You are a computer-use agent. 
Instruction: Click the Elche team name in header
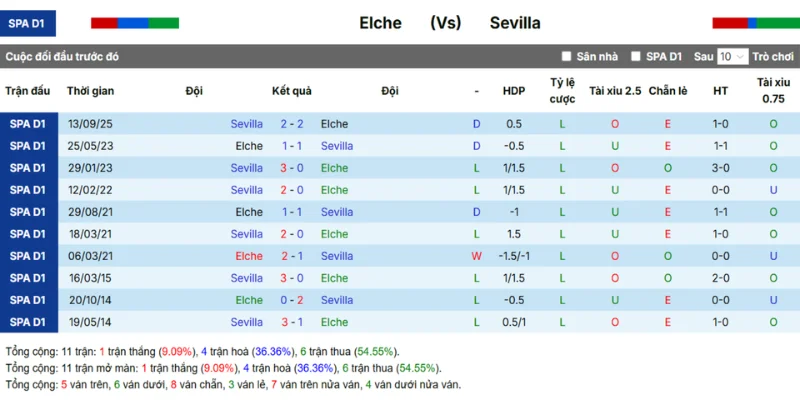point(380,22)
